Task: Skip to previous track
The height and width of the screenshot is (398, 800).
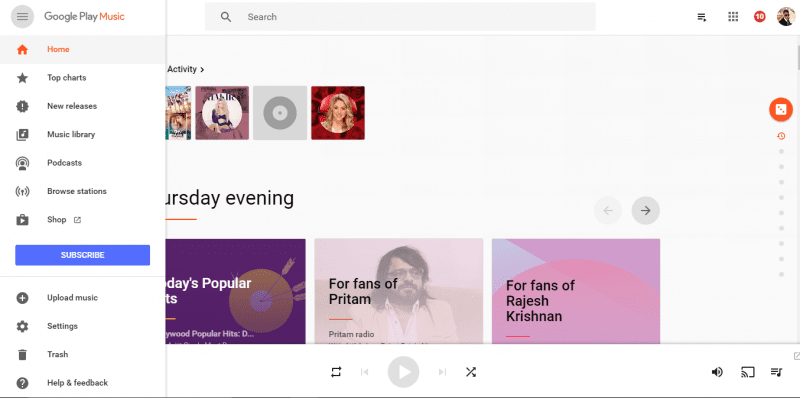Action: (x=365, y=372)
